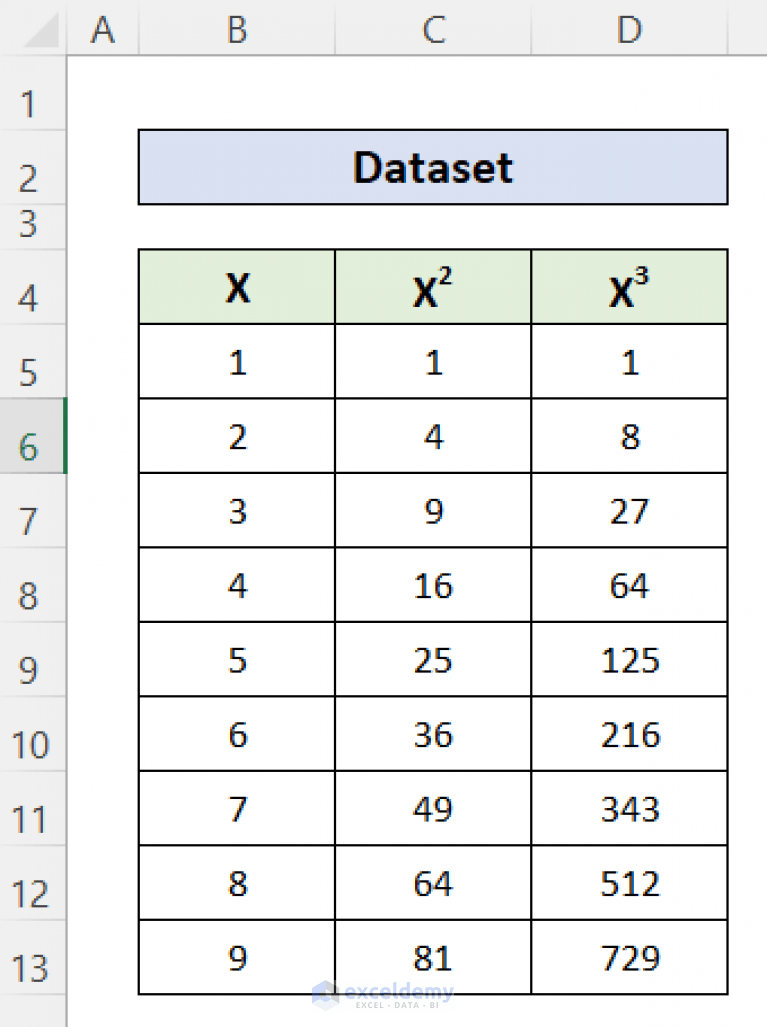Select row header 6
Image resolution: width=767 pixels, height=1027 pixels.
(x=32, y=436)
